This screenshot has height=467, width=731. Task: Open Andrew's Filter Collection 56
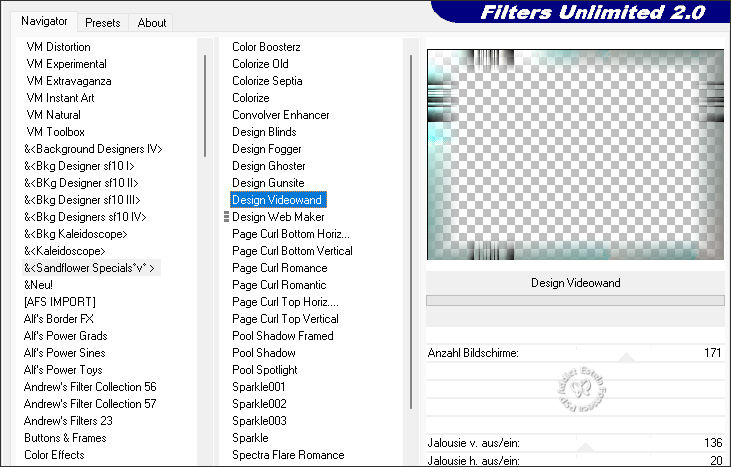coord(90,387)
